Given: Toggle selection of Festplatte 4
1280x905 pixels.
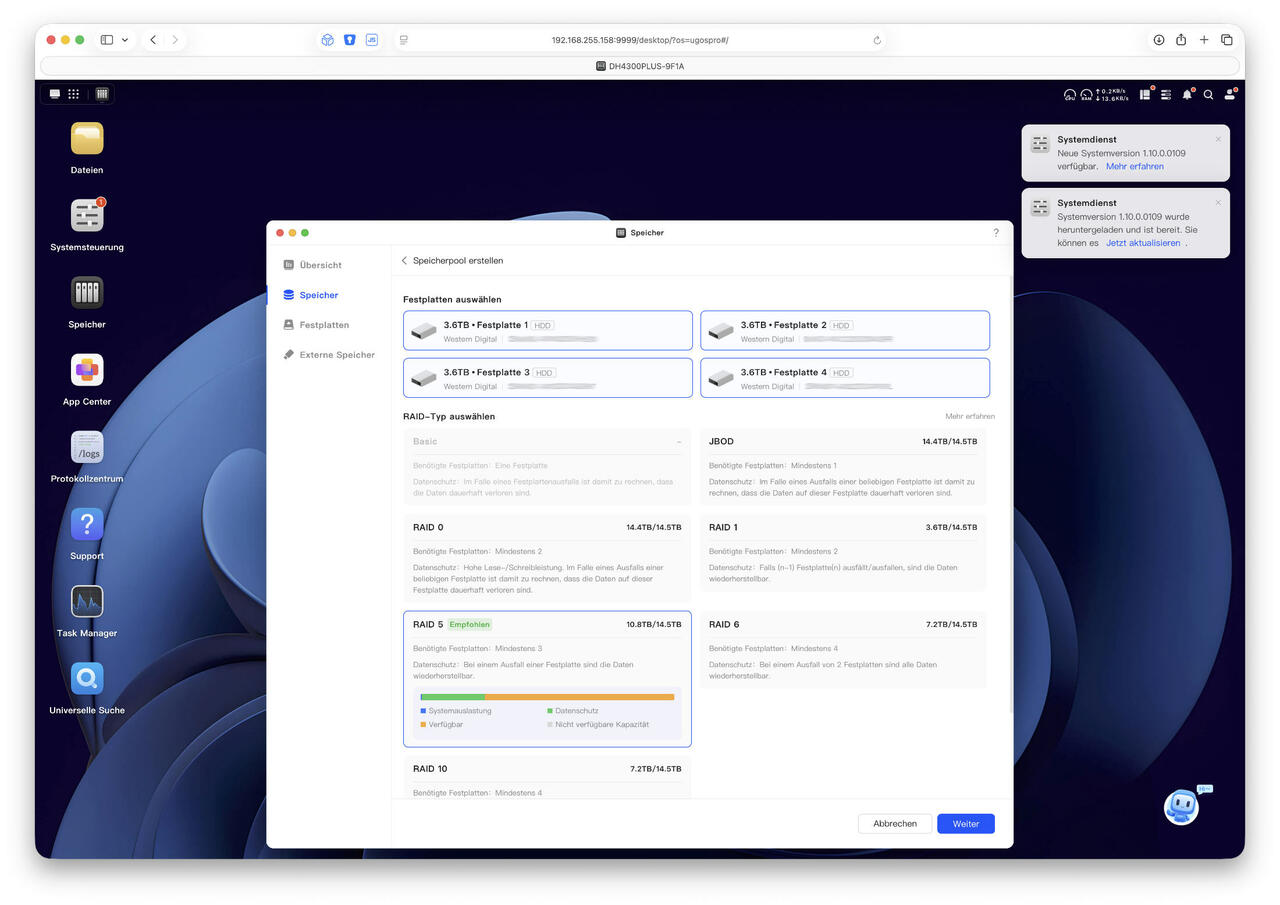Looking at the screenshot, I should 844,378.
